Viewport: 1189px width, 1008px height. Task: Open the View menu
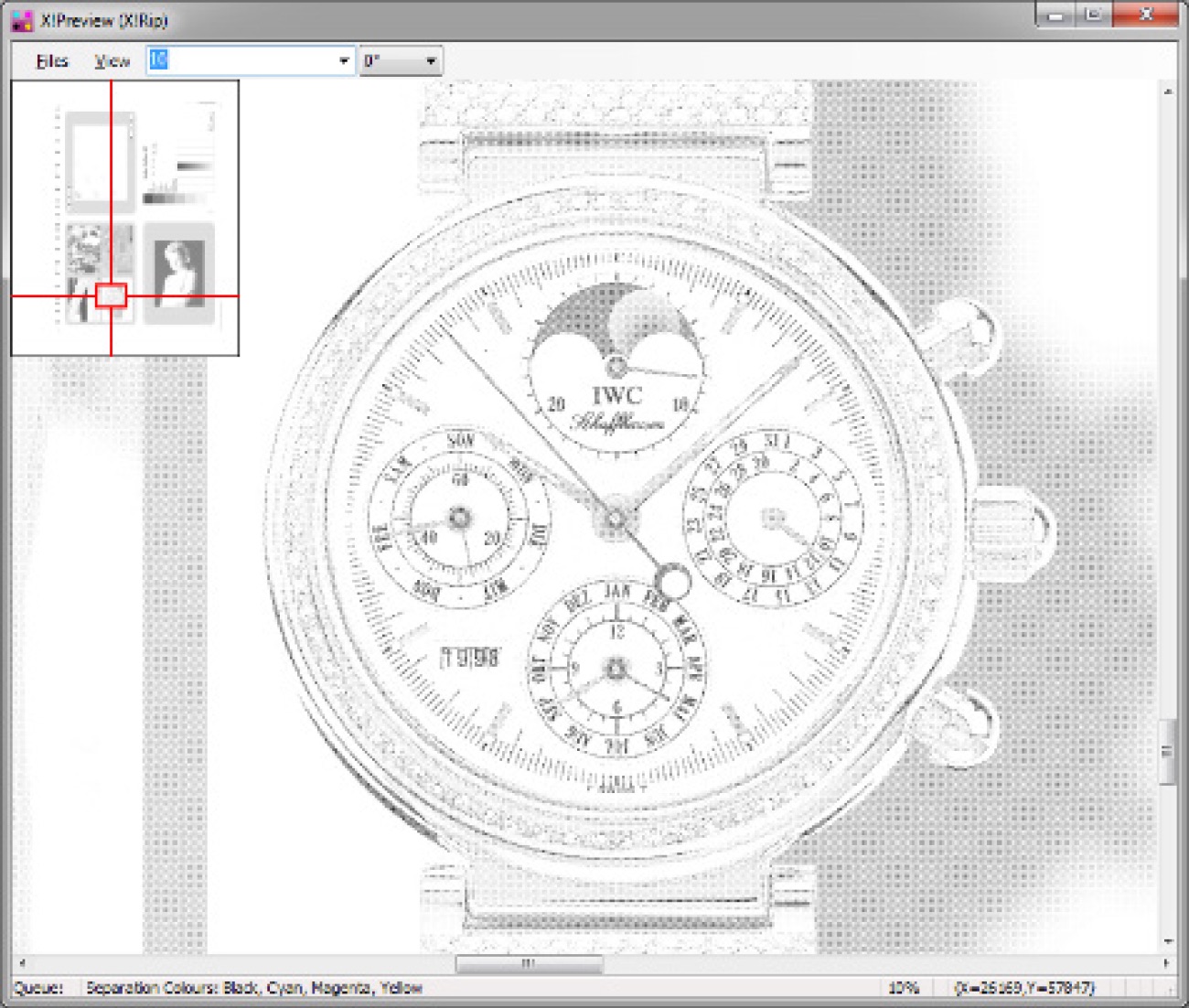[x=112, y=61]
